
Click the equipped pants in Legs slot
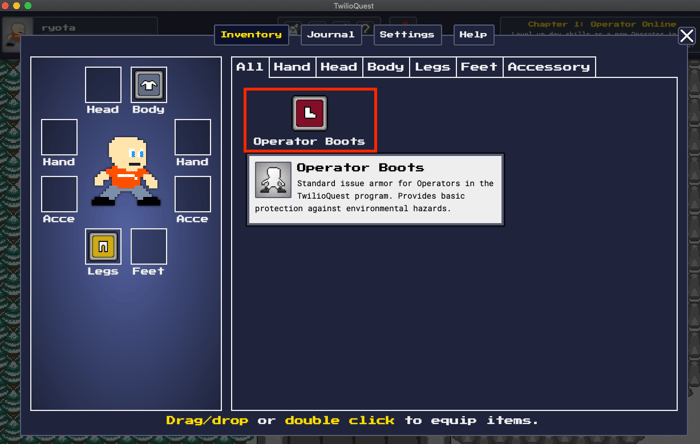[103, 246]
